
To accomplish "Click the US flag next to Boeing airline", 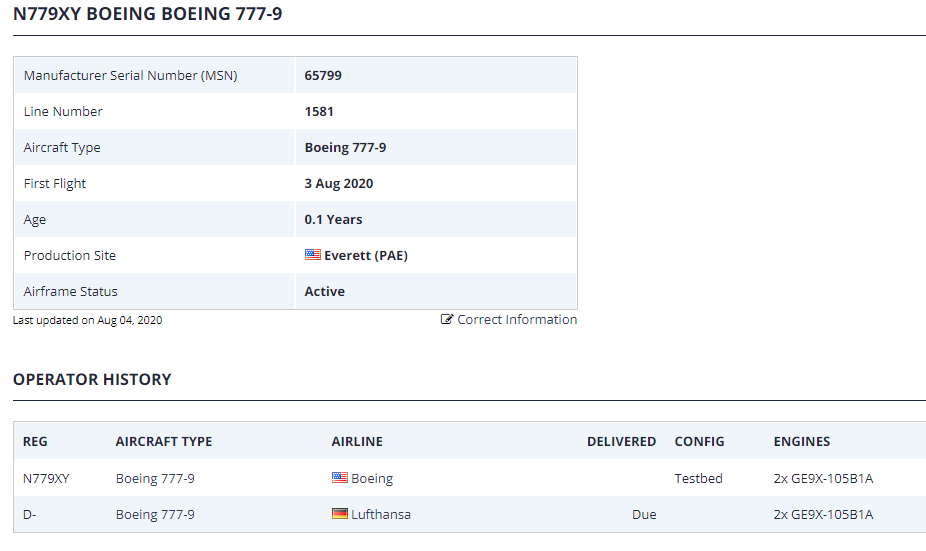I will point(339,478).
